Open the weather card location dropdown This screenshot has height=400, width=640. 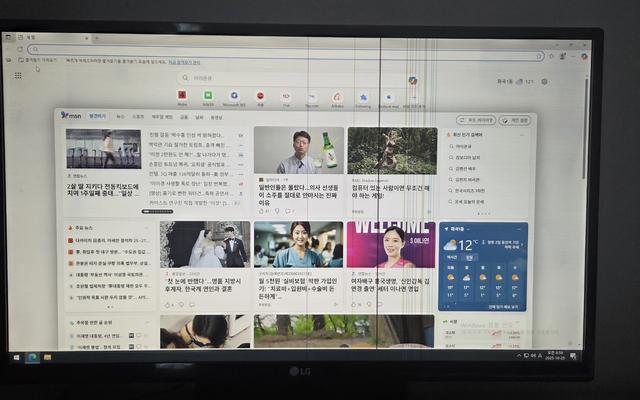point(468,229)
